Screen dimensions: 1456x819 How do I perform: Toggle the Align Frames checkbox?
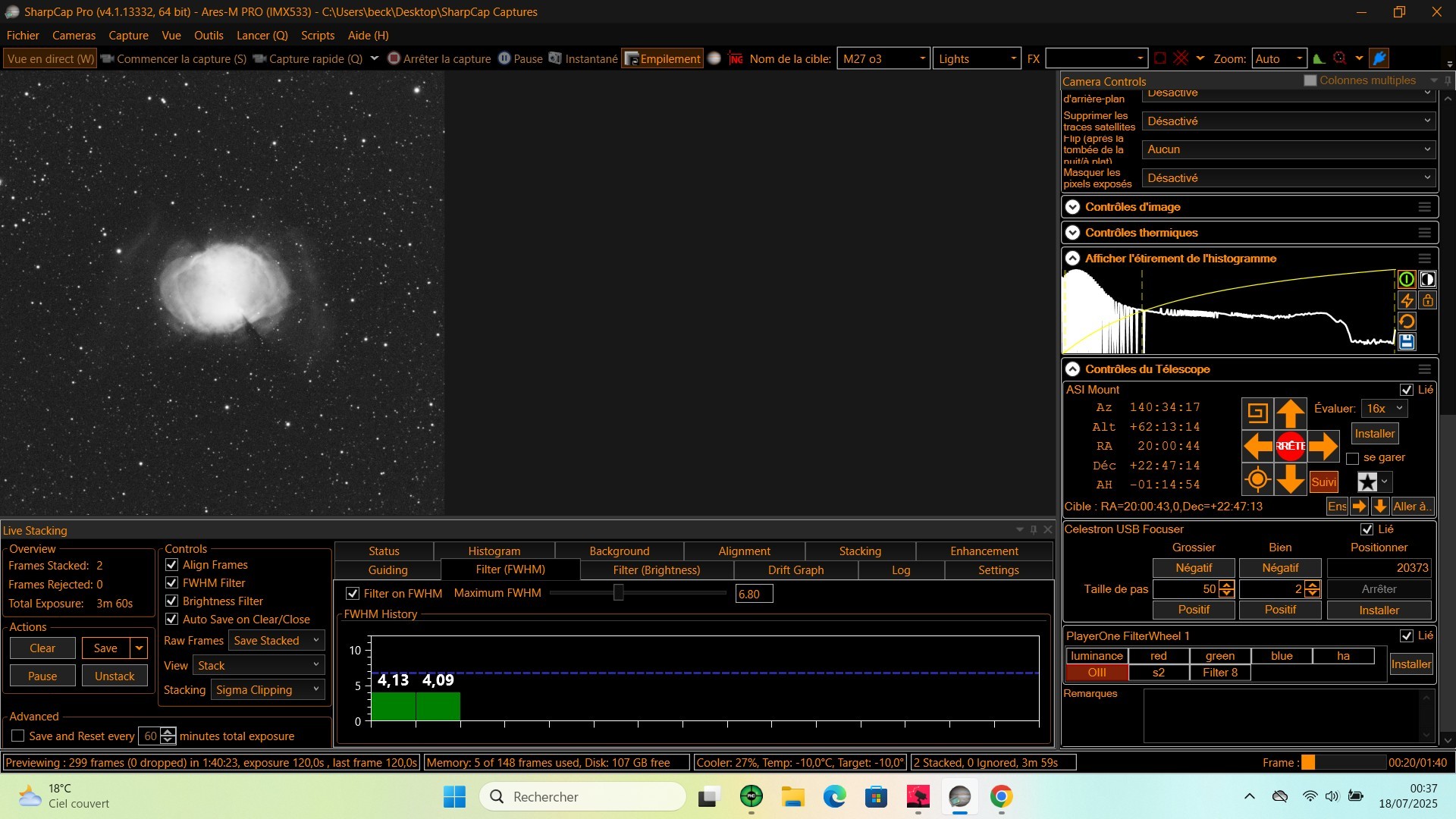(171, 565)
